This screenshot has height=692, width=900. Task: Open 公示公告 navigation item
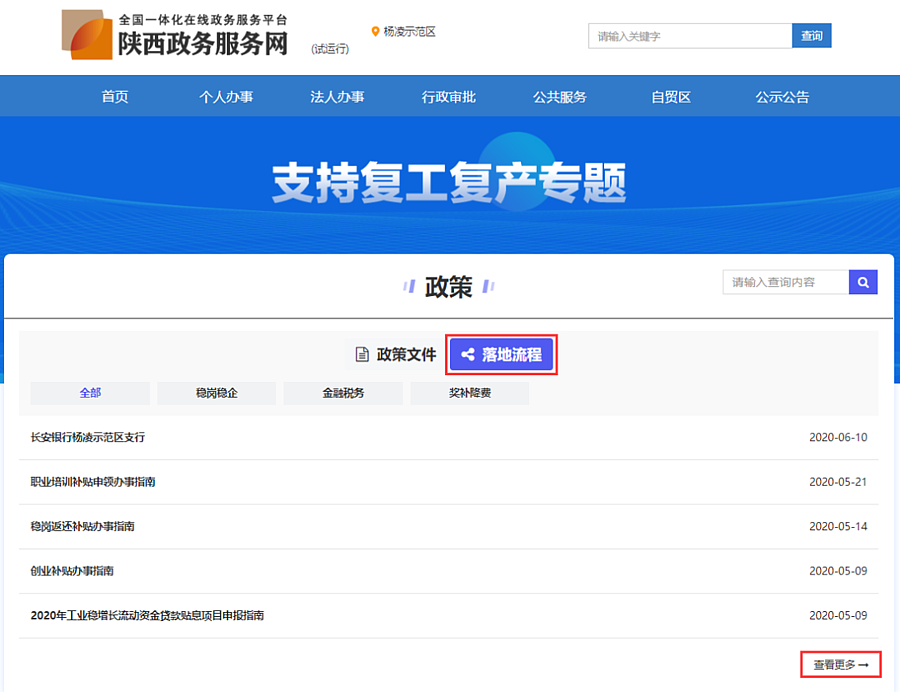[782, 97]
